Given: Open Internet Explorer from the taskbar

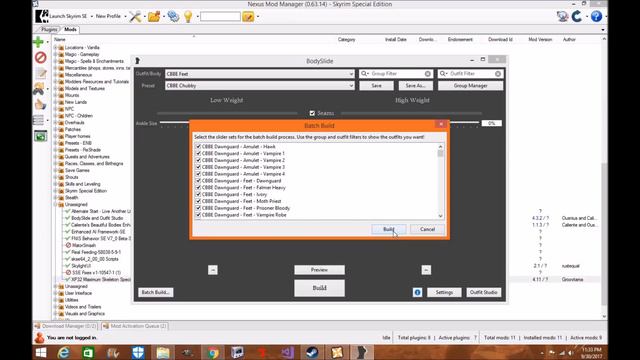Looking at the screenshot, I should [x=63, y=353].
